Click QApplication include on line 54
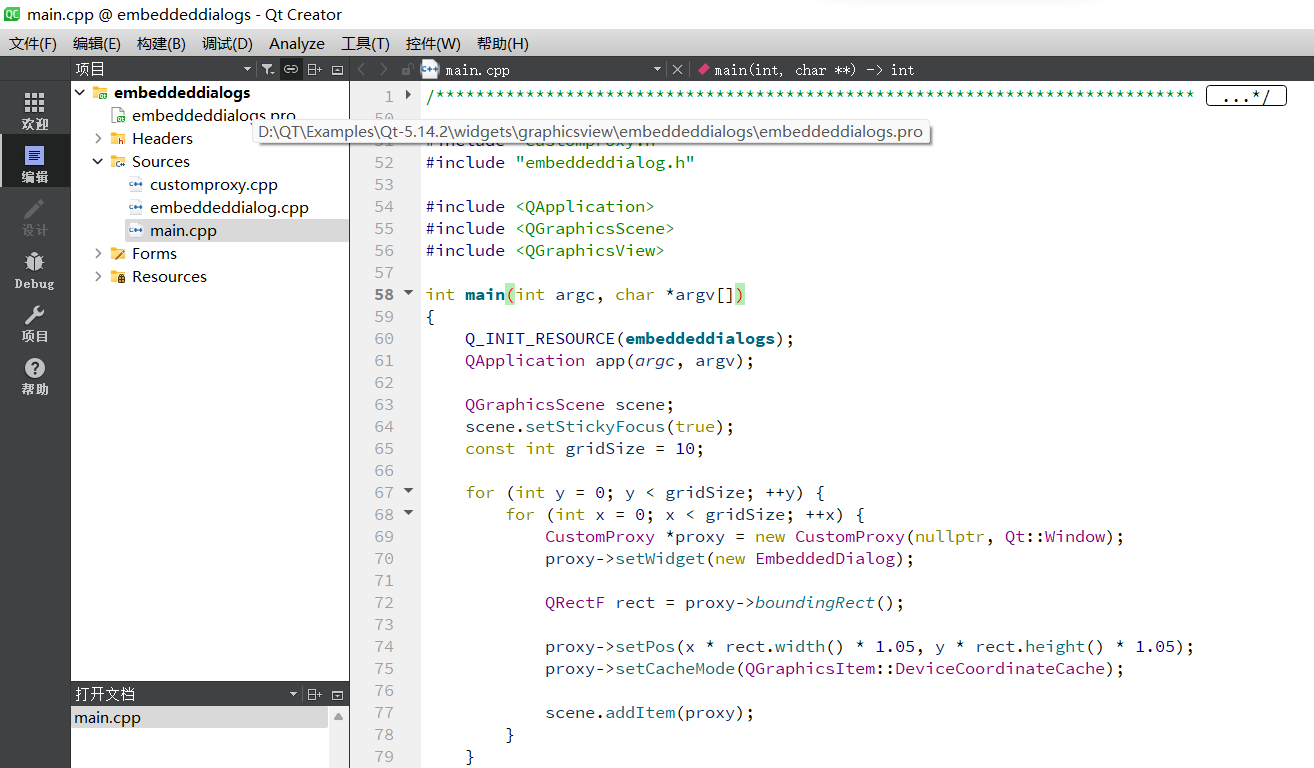 pyautogui.click(x=585, y=206)
